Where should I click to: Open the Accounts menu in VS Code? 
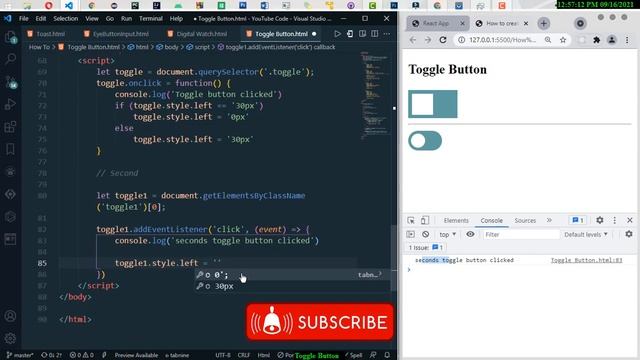pyautogui.click(x=10, y=316)
